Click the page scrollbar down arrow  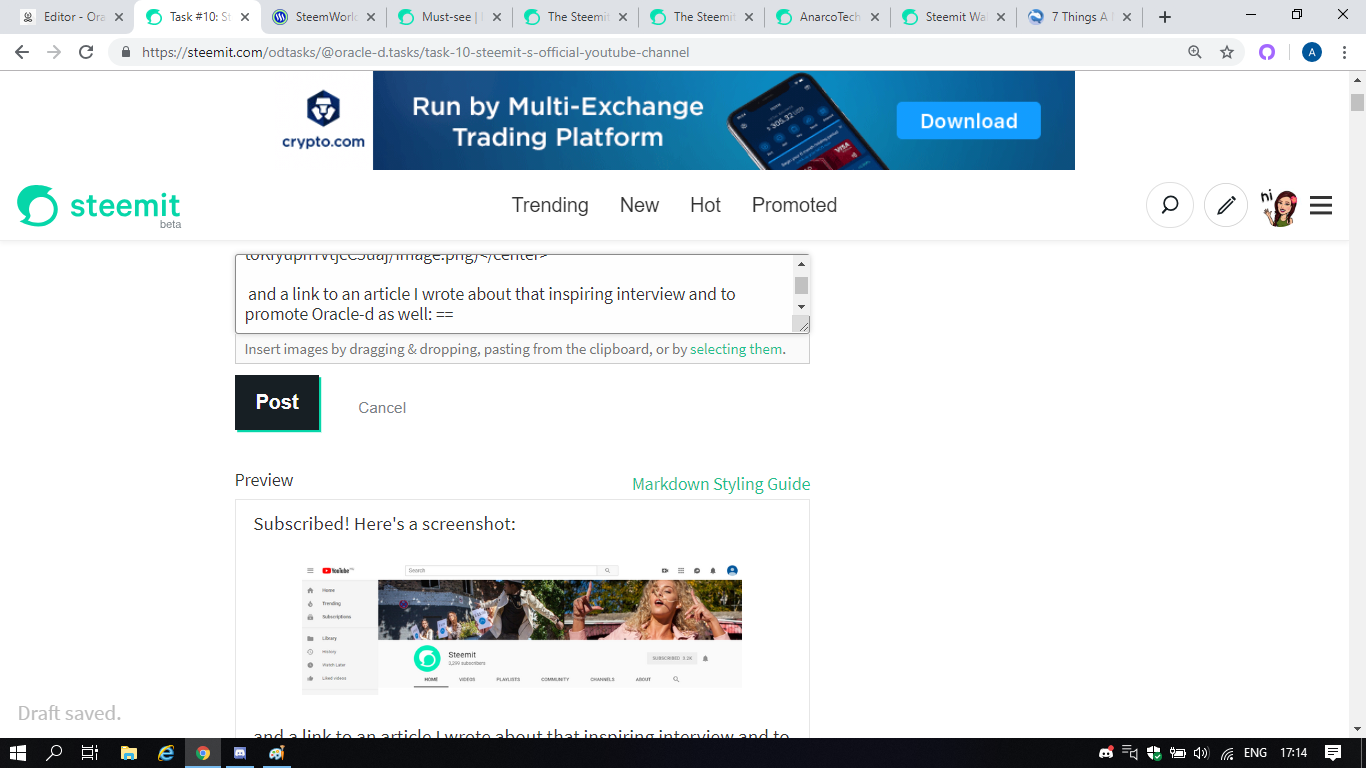click(1357, 729)
